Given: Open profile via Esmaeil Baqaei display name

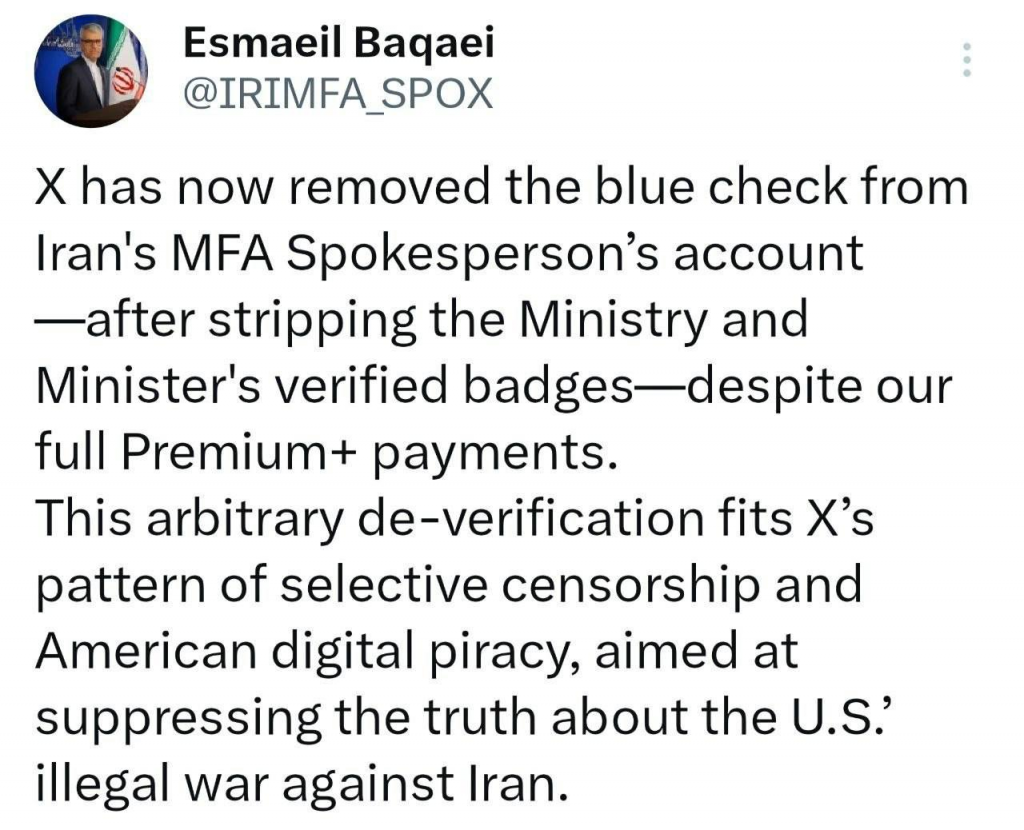Looking at the screenshot, I should [x=339, y=44].
